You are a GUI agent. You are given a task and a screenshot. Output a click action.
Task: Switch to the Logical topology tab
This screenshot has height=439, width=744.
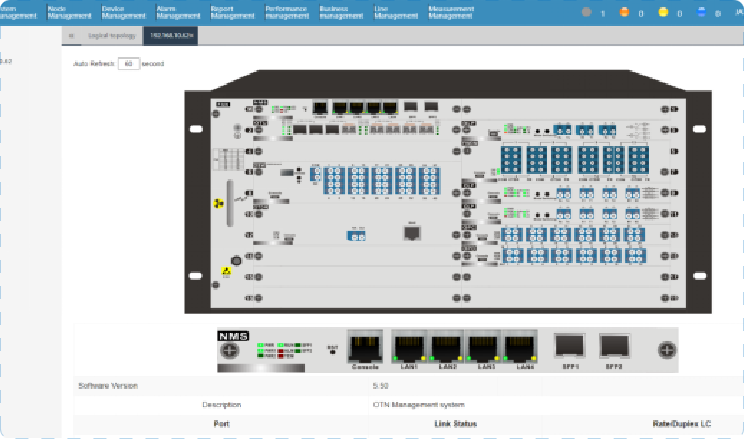(111, 35)
